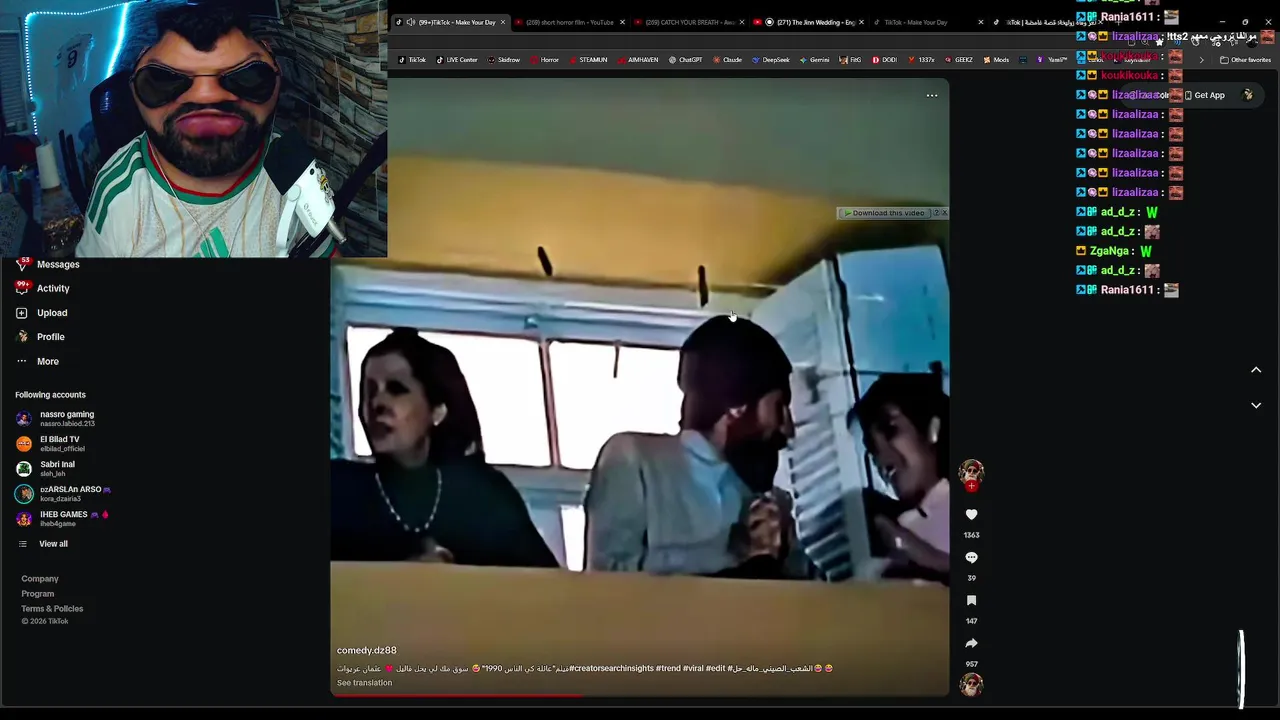Open the Mods bookmark
Image resolution: width=1280 pixels, height=720 pixels.
pos(996,60)
